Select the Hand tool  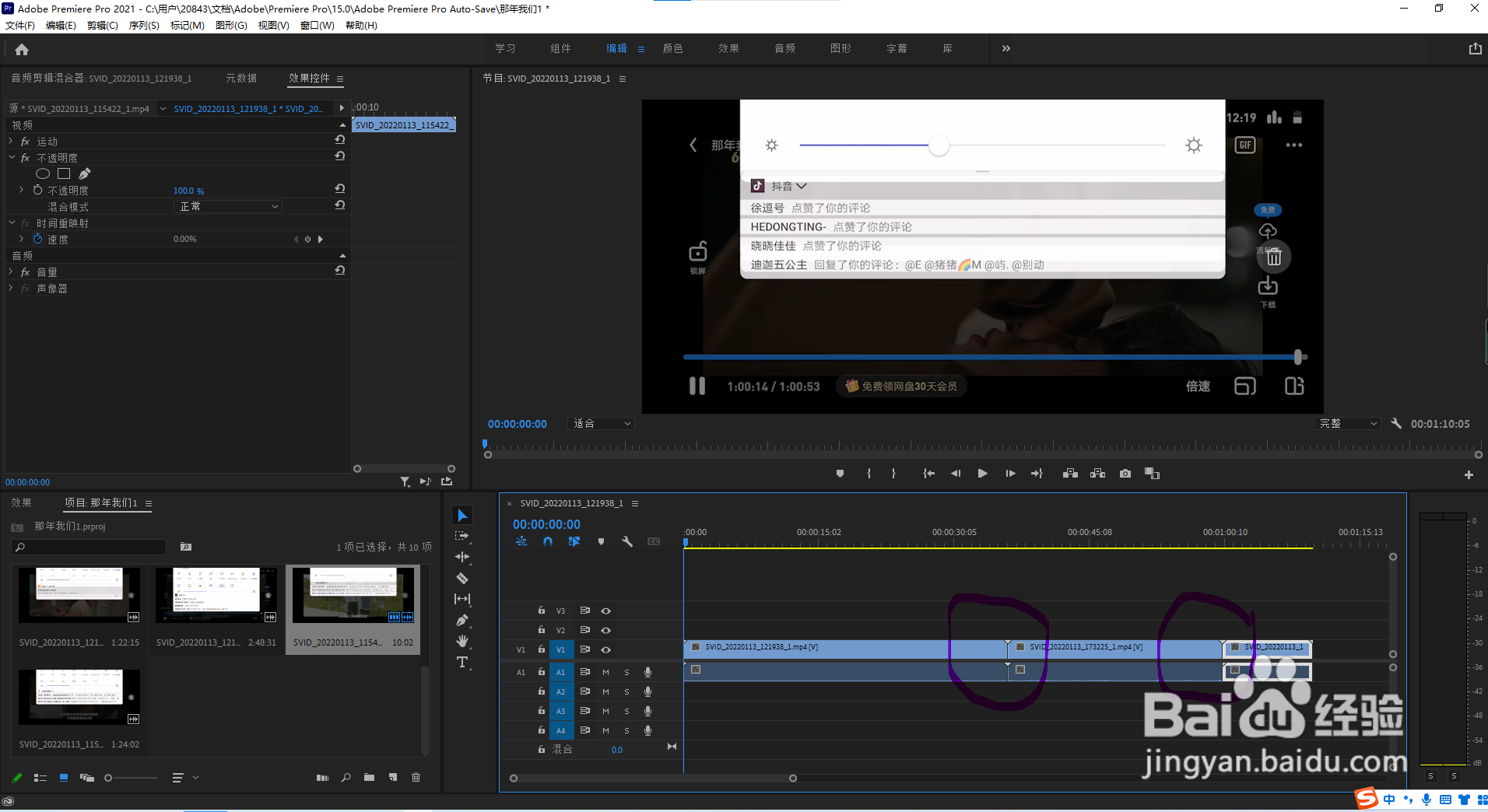point(462,641)
